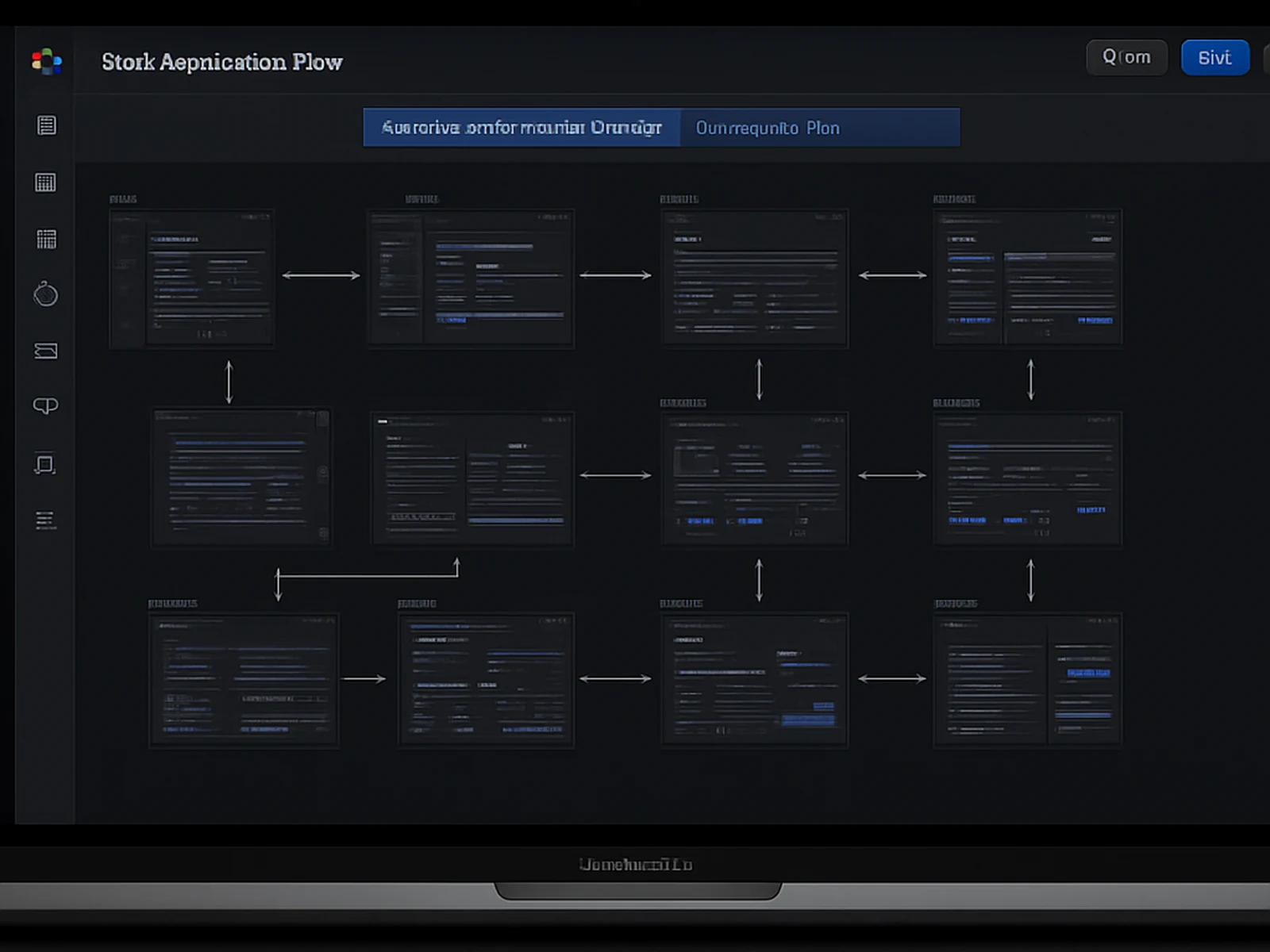Switch to the tab ending in 'Plon'
Viewport: 1270px width, 952px height.
[819, 128]
